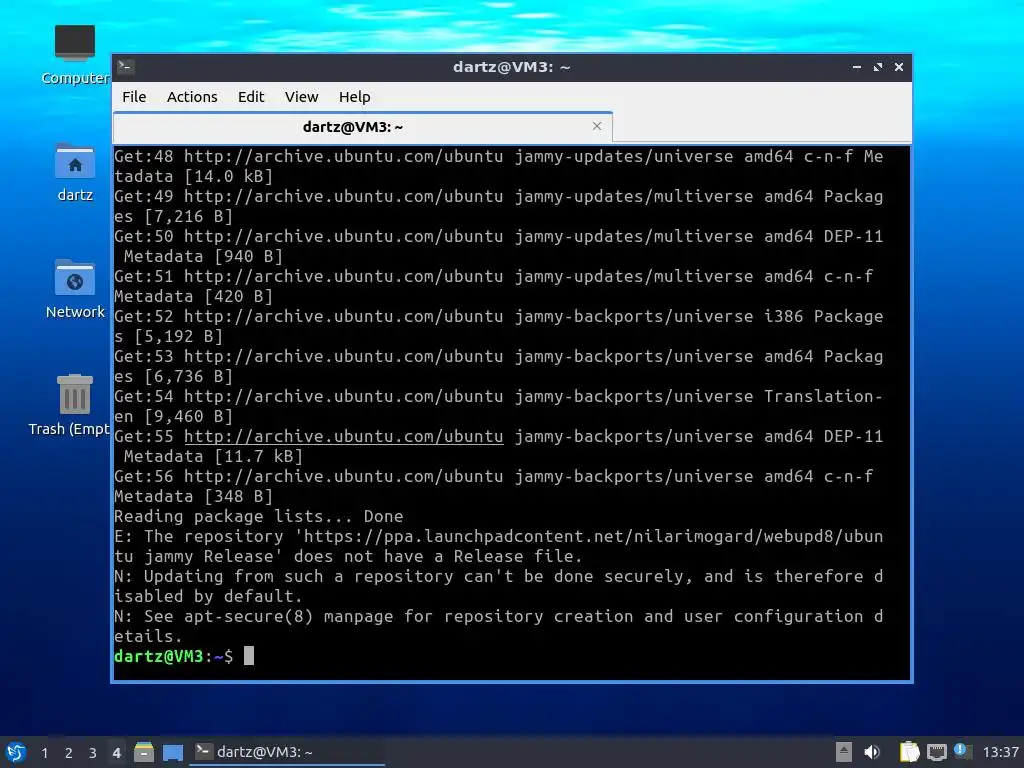Click the terminal window title 'dartz@VM3: ~'
Screen dimensions: 1024x768
[x=511, y=67]
